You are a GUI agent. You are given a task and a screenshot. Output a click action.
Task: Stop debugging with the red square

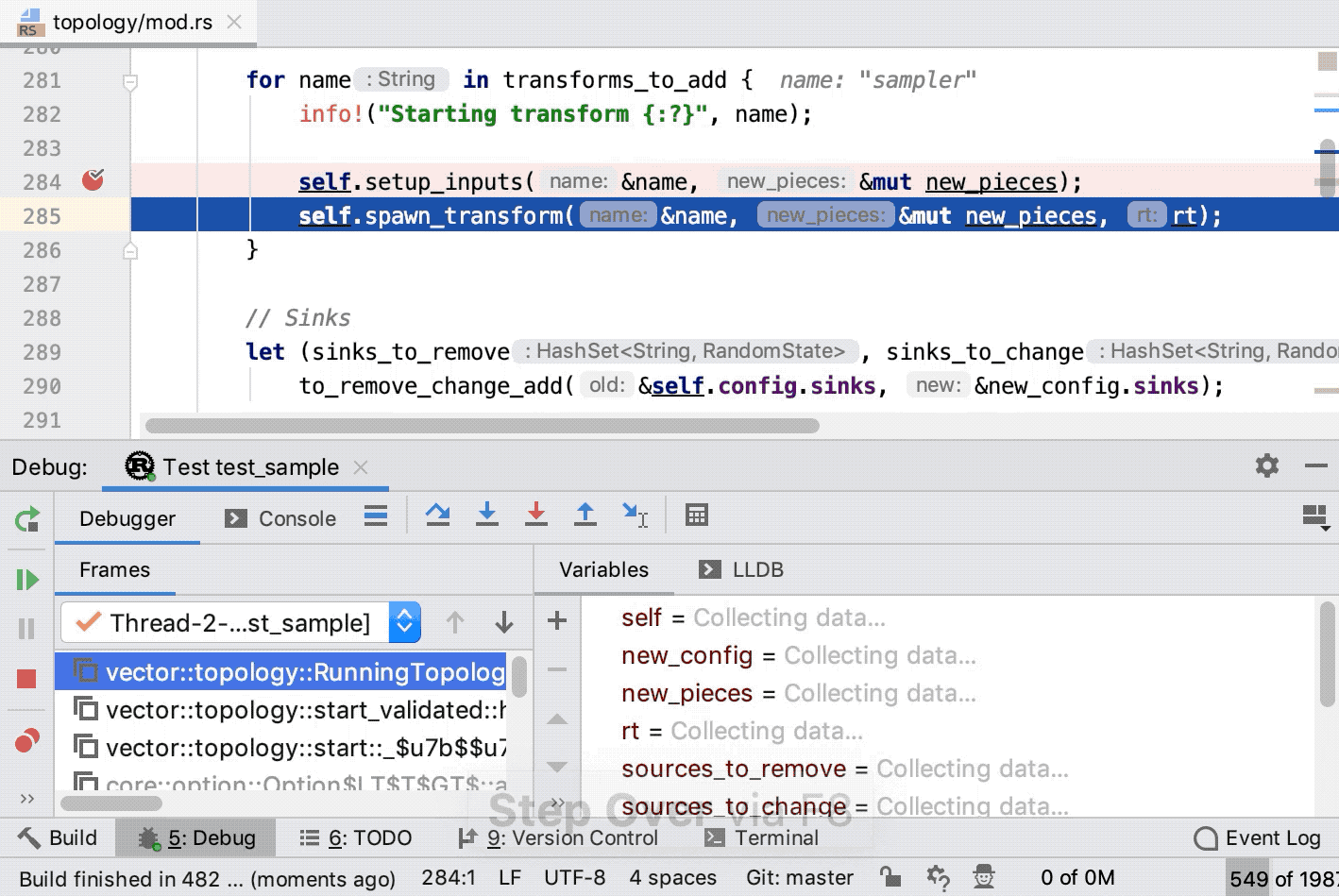pos(26,679)
